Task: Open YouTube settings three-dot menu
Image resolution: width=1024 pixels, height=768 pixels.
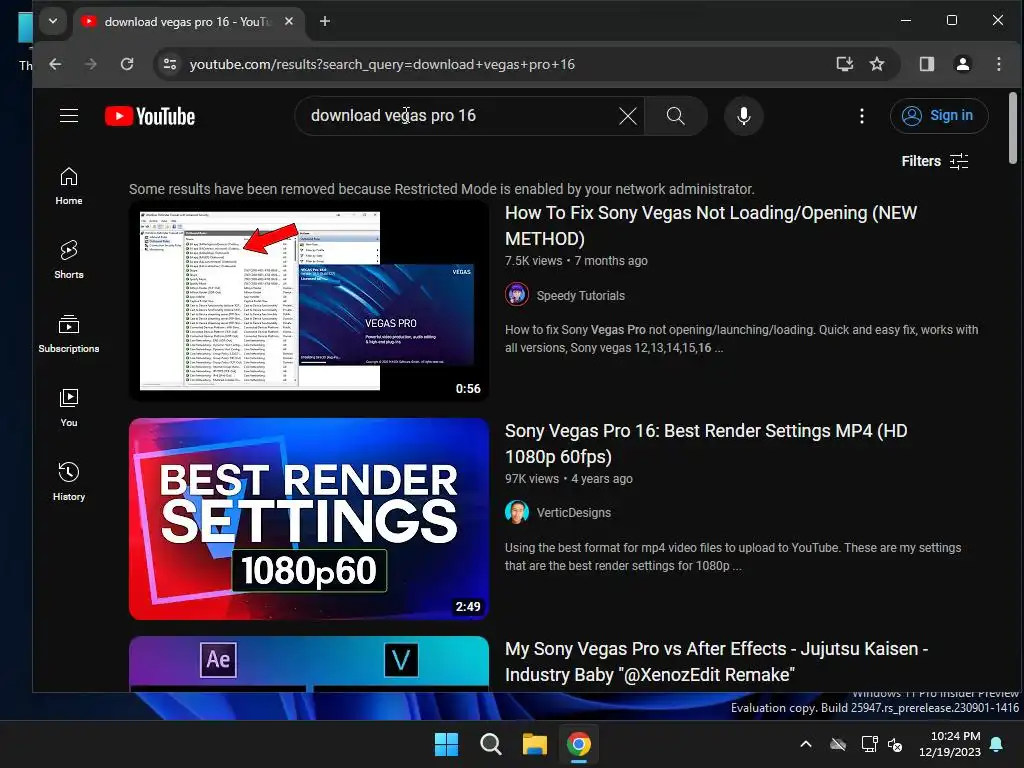Action: (862, 116)
